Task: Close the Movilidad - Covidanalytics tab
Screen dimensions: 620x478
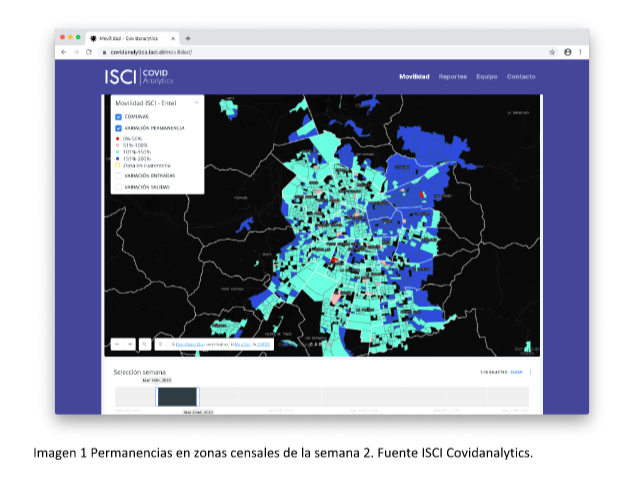Action: click(173, 38)
